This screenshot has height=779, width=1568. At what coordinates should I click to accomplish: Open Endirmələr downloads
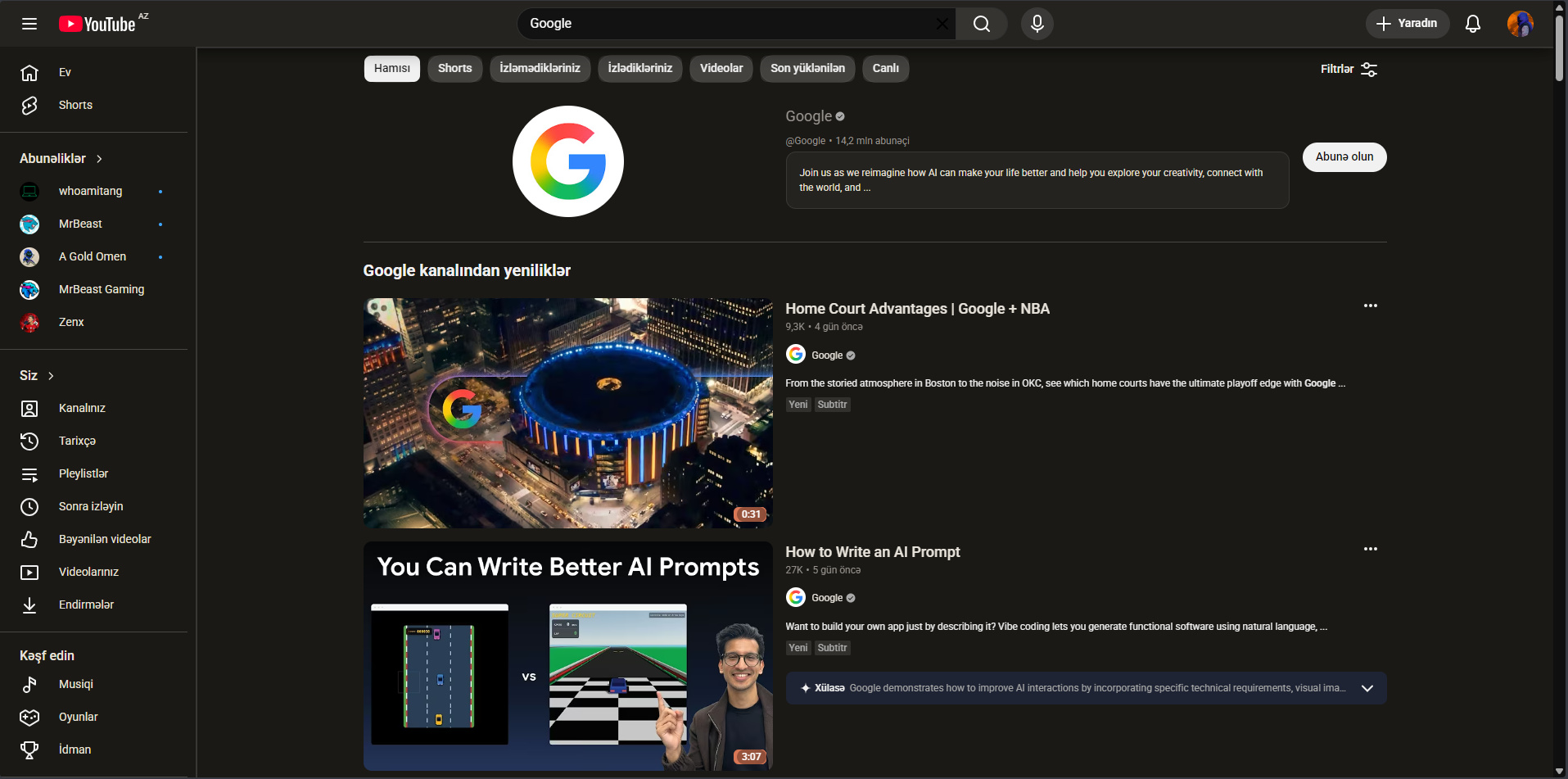pyautogui.click(x=94, y=605)
